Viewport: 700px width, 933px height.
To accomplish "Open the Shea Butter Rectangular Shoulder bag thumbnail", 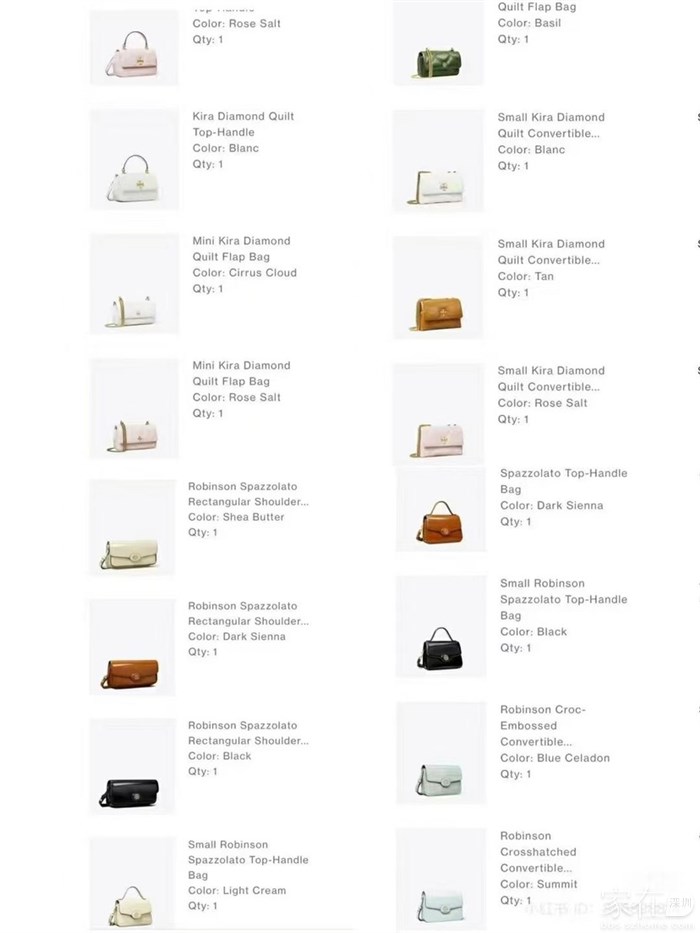I will [x=132, y=528].
